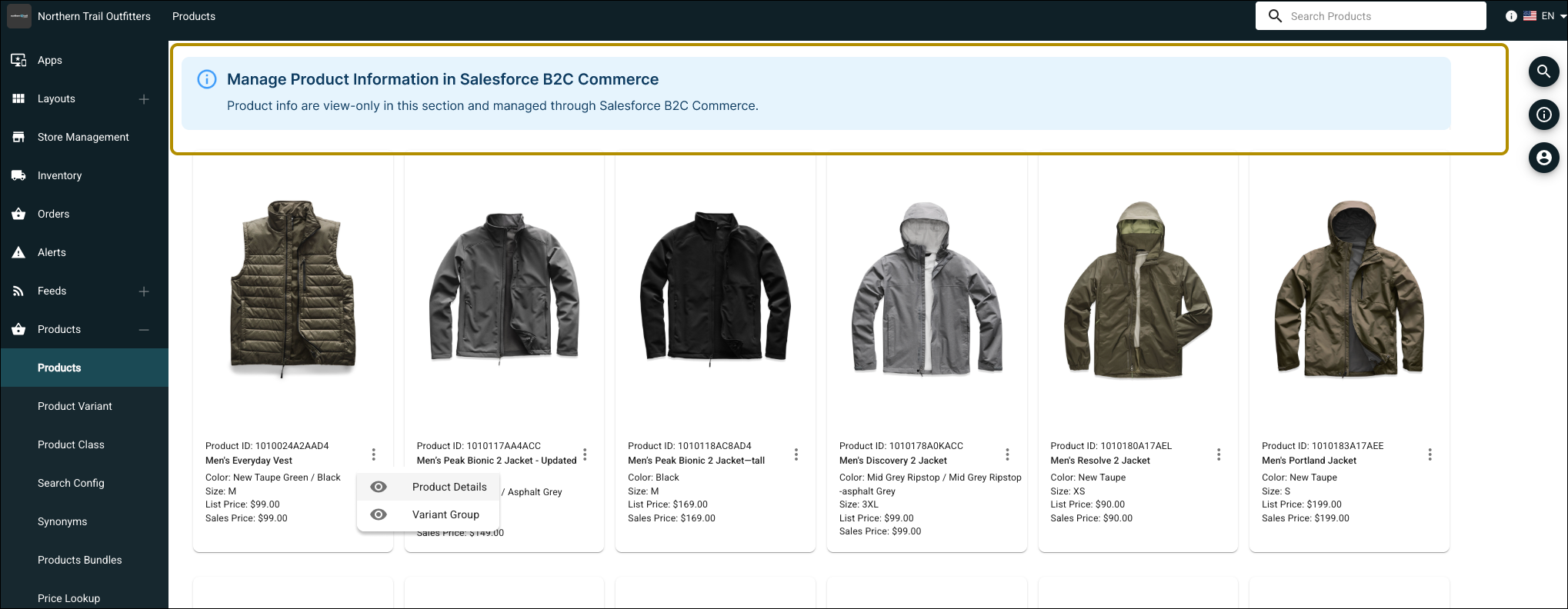Open the Apps icon in sidebar
This screenshot has width=1568, height=609.
tap(18, 60)
